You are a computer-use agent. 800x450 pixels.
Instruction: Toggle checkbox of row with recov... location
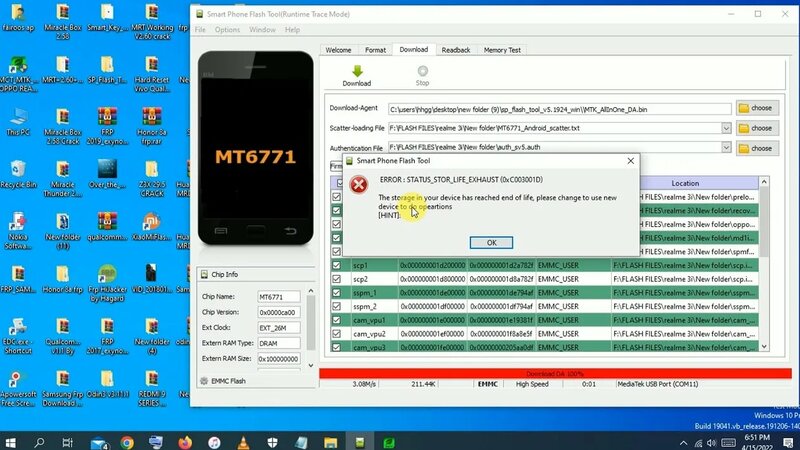coord(336,210)
